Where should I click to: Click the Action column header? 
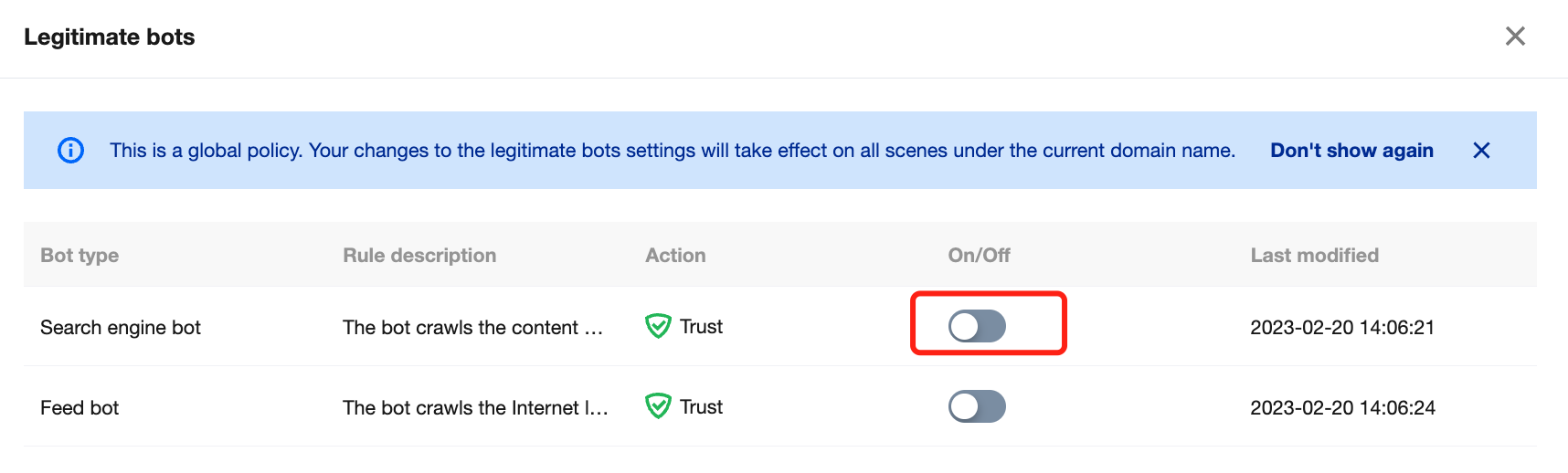tap(675, 256)
